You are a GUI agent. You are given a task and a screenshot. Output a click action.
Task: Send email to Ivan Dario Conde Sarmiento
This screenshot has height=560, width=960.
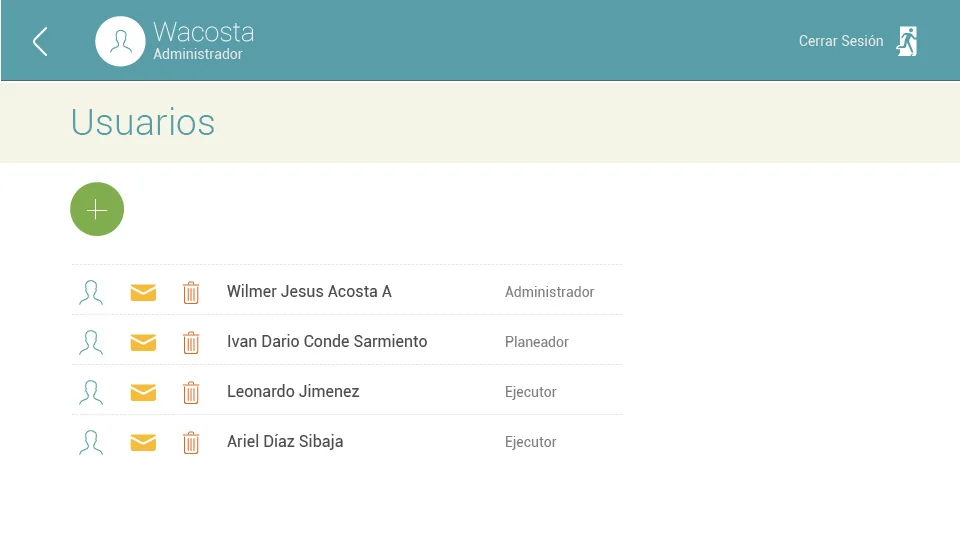[143, 342]
